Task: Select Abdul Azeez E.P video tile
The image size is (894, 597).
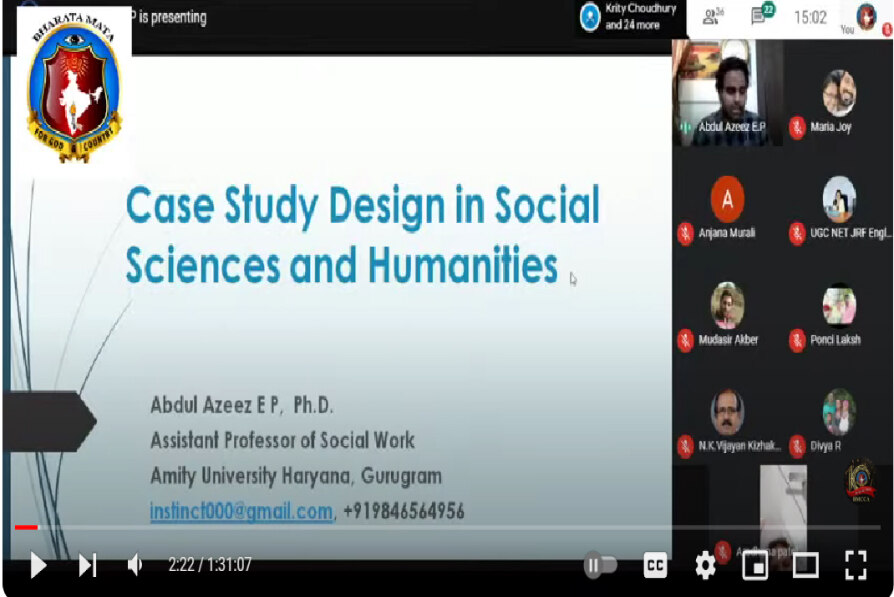Action: tap(726, 92)
